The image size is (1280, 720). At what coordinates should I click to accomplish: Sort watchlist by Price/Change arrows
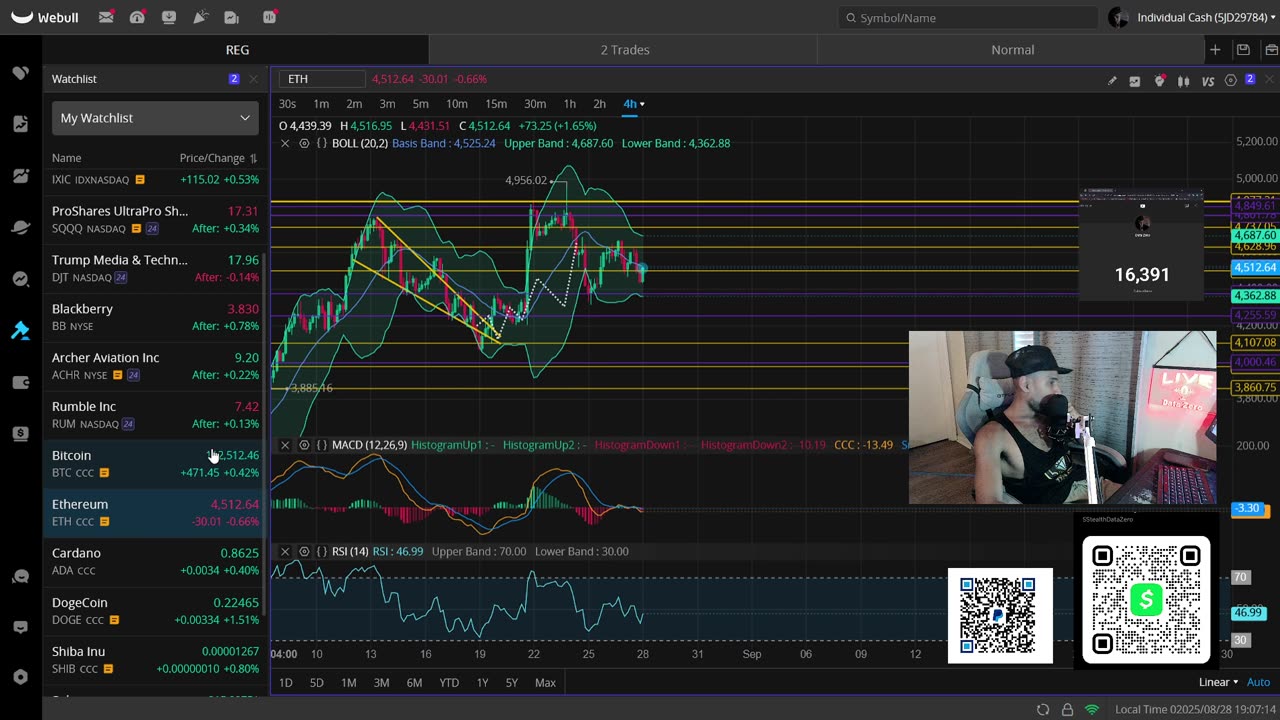pos(253,158)
